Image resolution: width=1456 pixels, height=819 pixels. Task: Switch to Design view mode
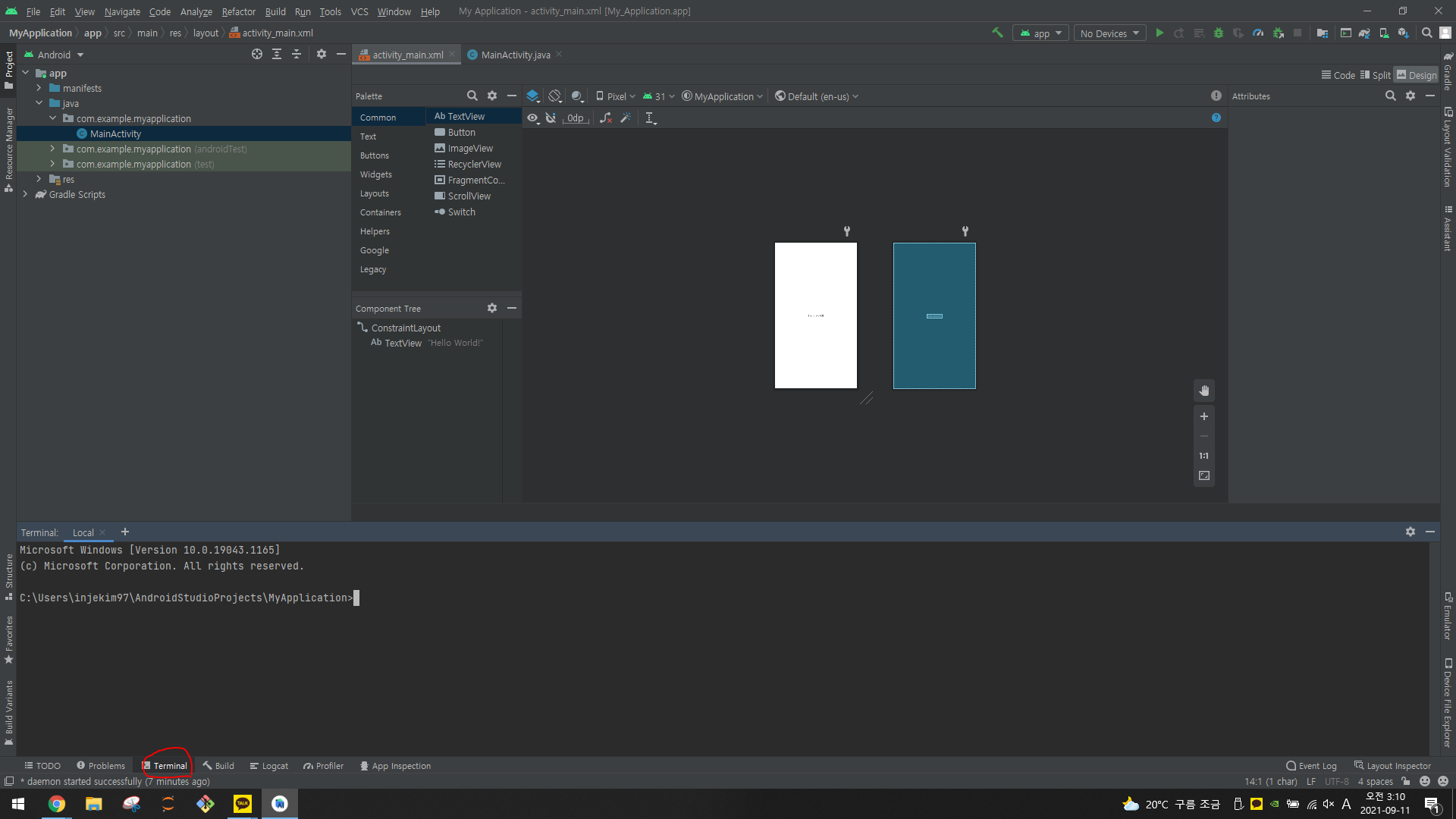click(x=1417, y=75)
